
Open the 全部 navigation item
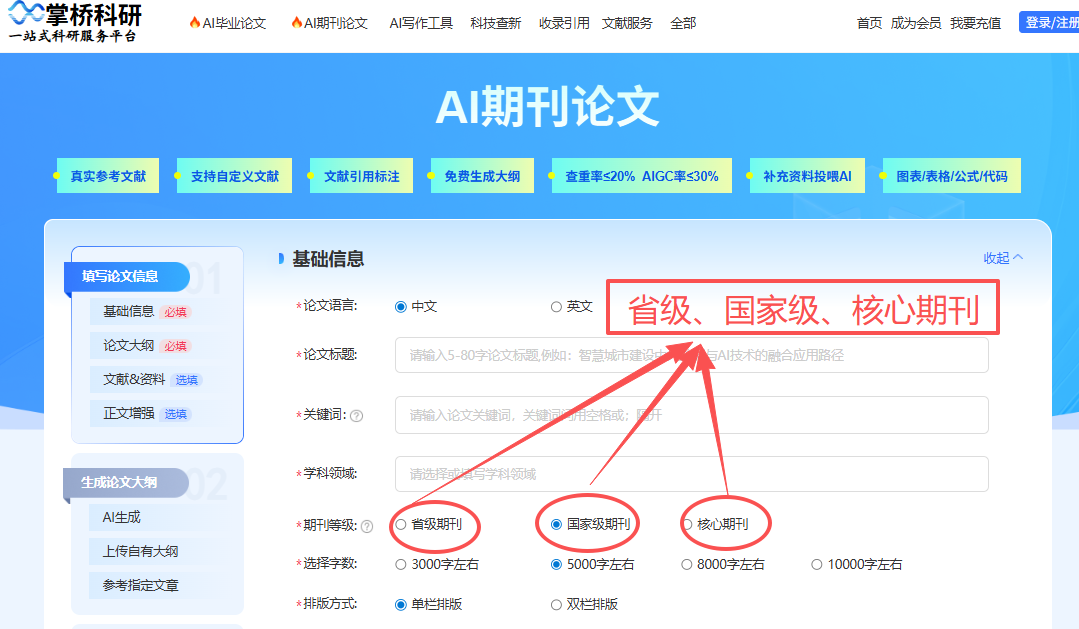[683, 23]
